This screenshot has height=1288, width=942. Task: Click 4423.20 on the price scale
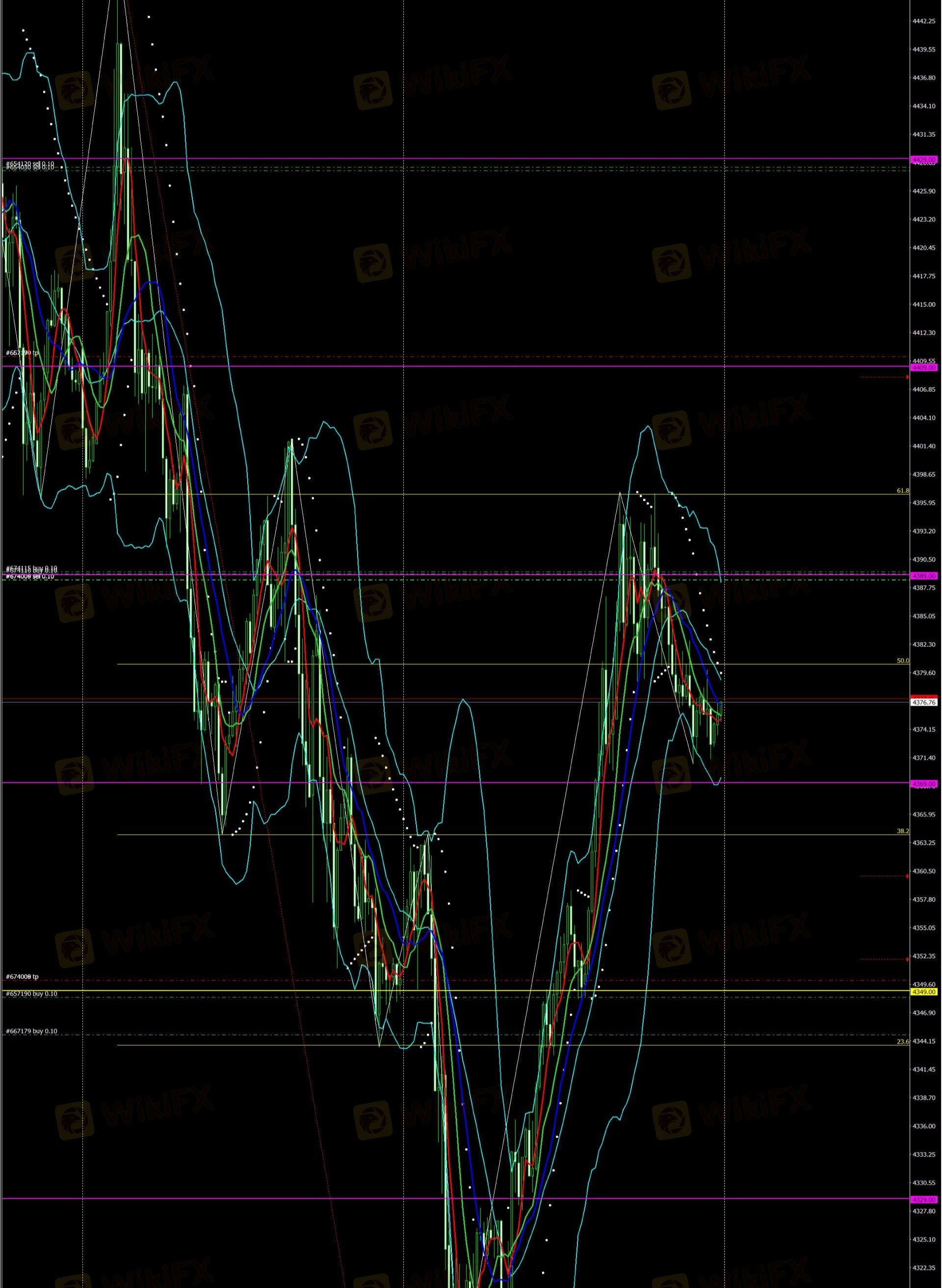(x=924, y=219)
